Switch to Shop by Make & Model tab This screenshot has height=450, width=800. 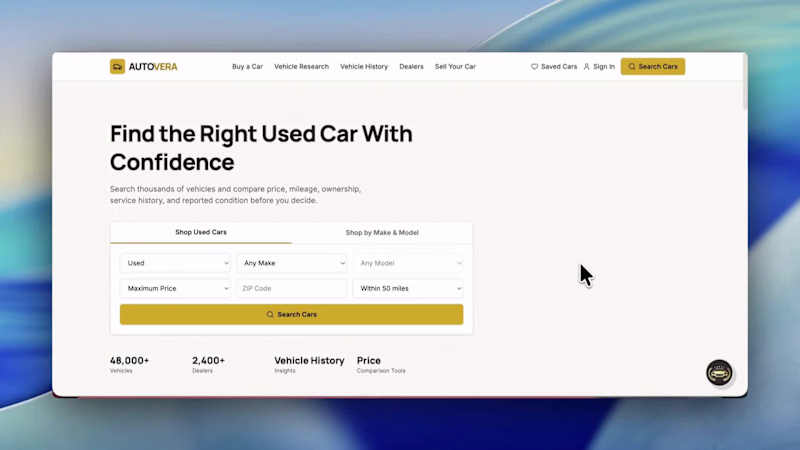382,233
